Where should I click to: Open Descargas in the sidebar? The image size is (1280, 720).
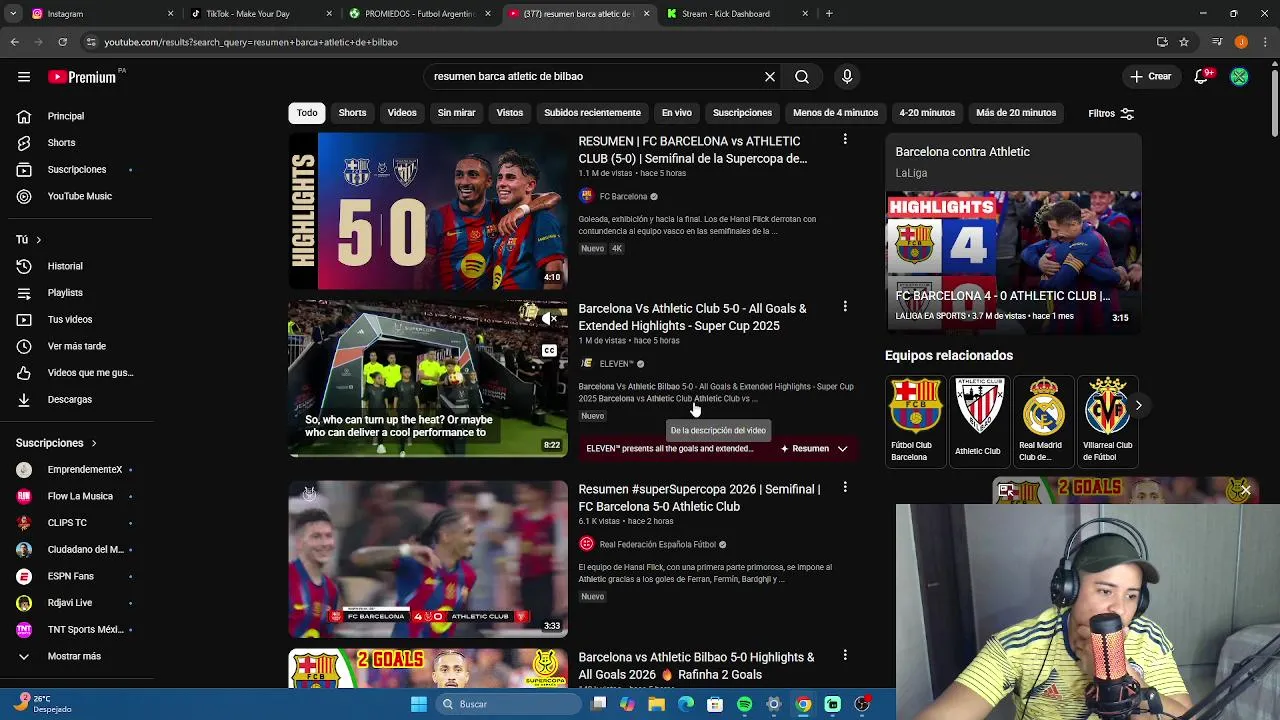point(72,400)
